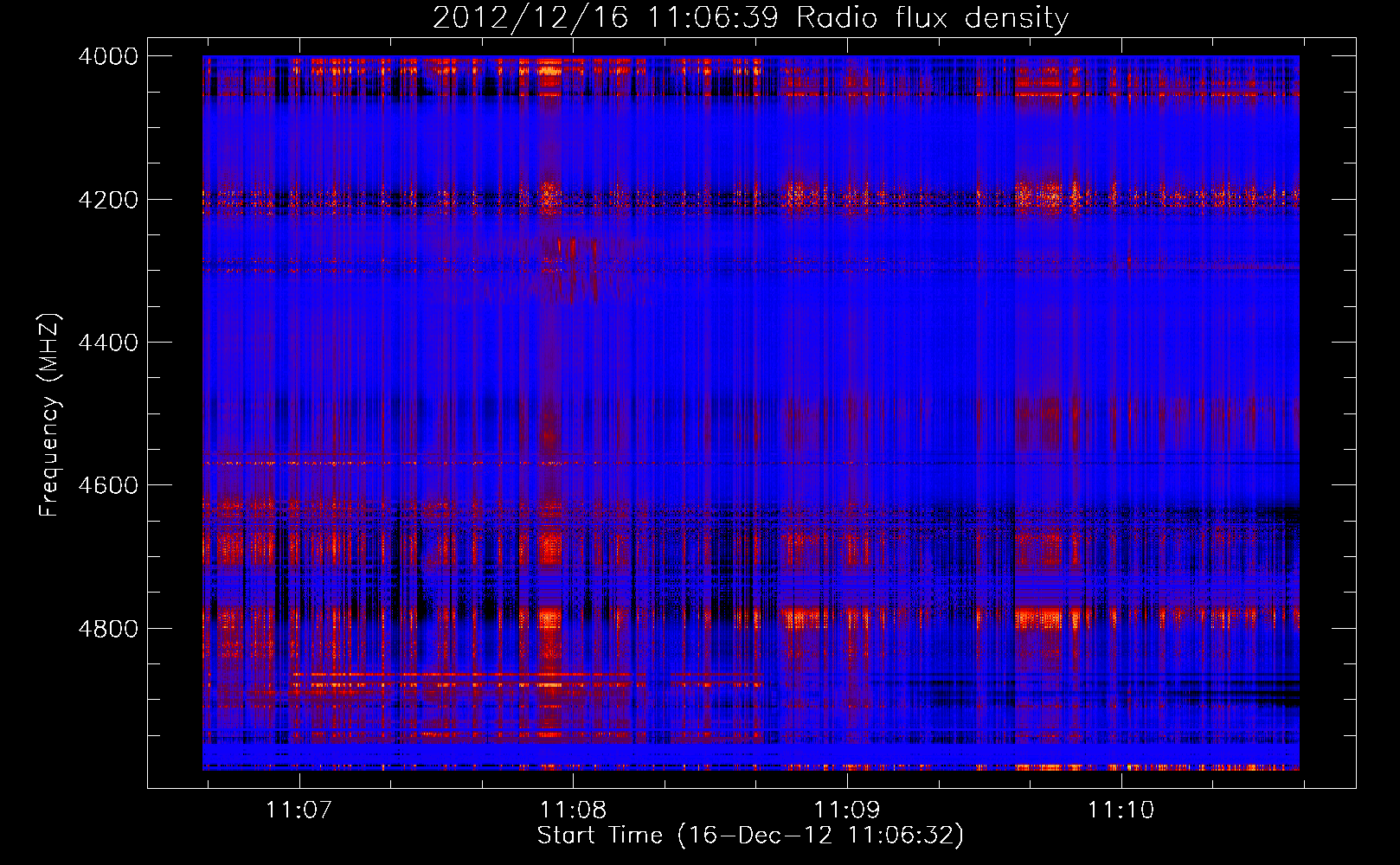Screen dimensions: 1400x865
Task: Click the 4000 frequency axis label
Action: pos(108,56)
